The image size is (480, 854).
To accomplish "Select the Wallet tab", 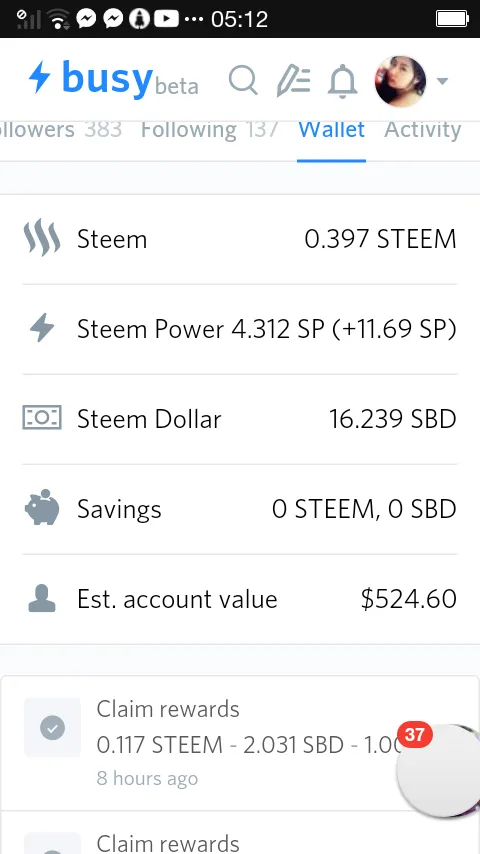I will (331, 130).
